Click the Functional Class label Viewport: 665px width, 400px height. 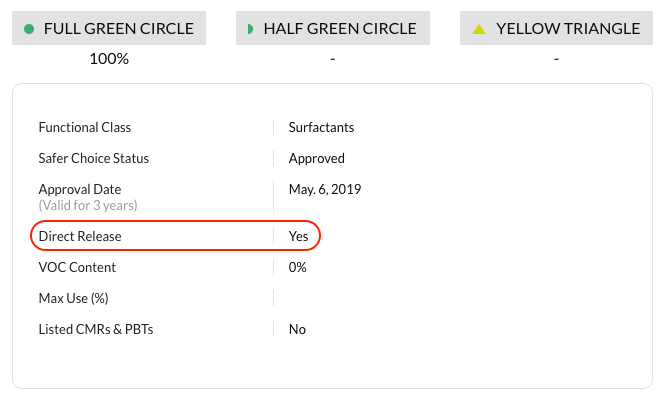pyautogui.click(x=85, y=128)
